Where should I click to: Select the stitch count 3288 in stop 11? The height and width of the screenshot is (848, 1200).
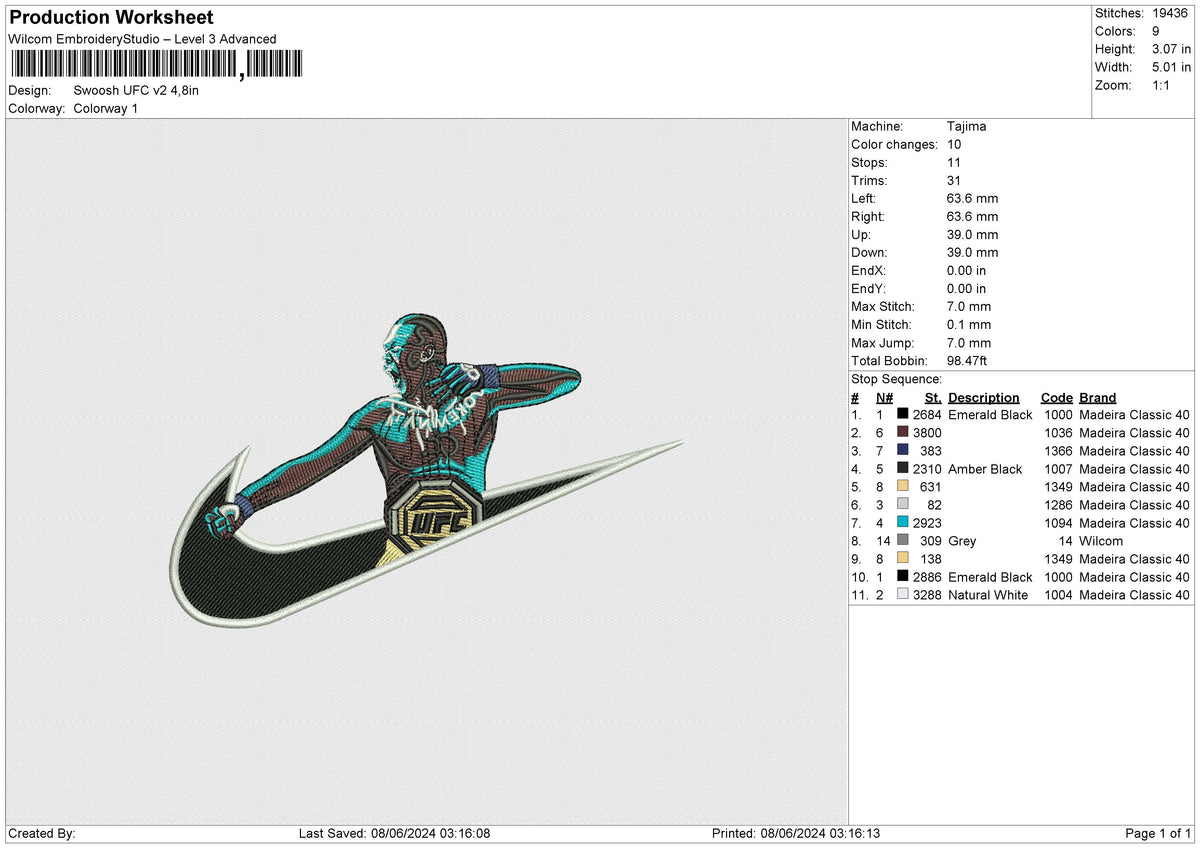(927, 595)
